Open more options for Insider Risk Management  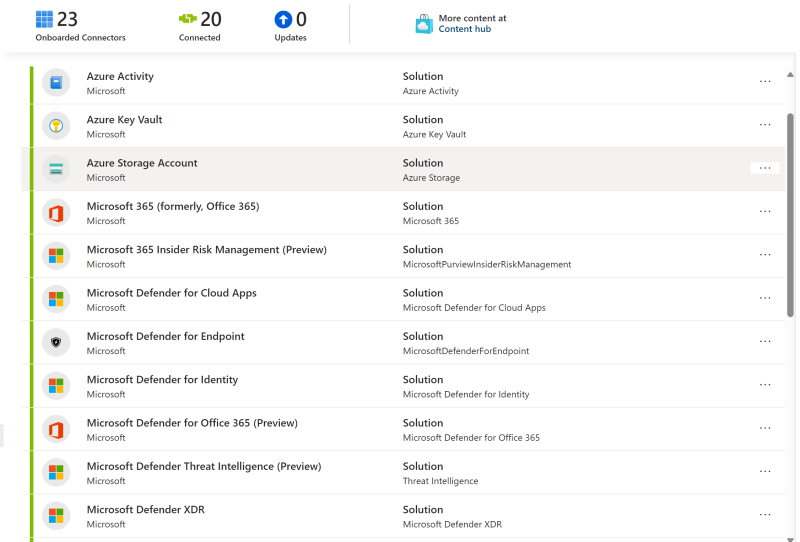coord(765,255)
